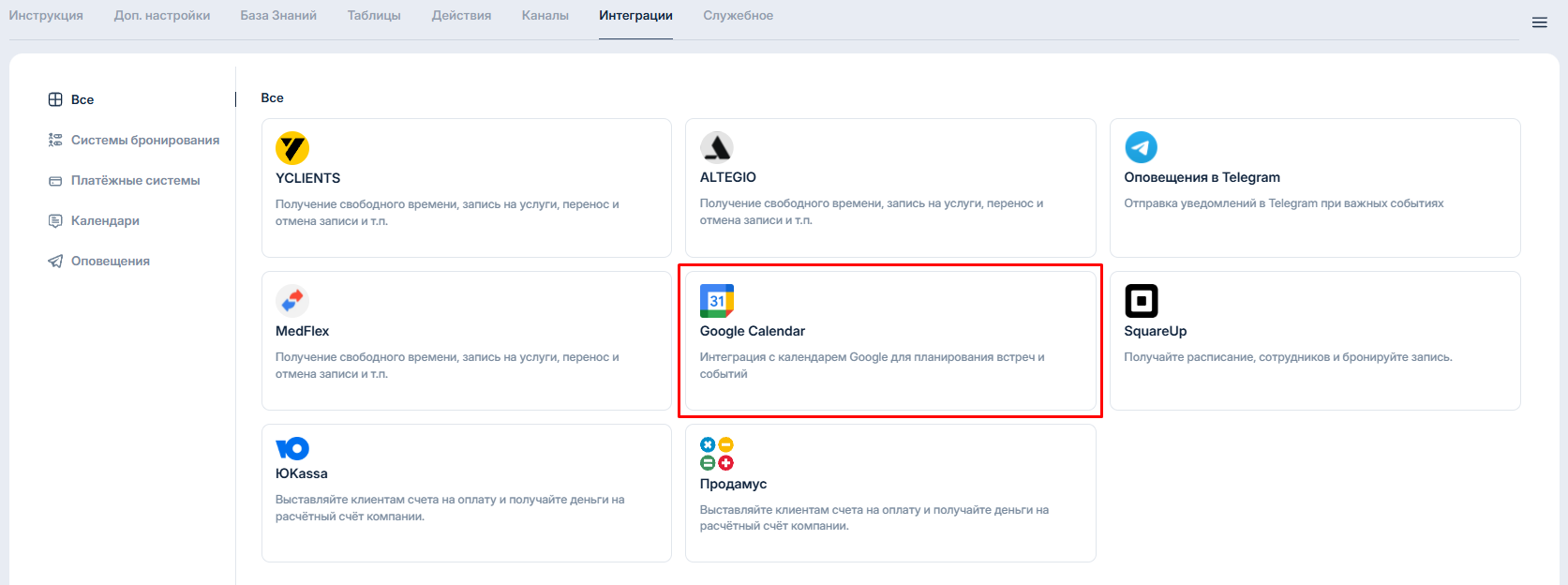
Task: Click the ALTEGIO logo icon
Action: pos(717,147)
